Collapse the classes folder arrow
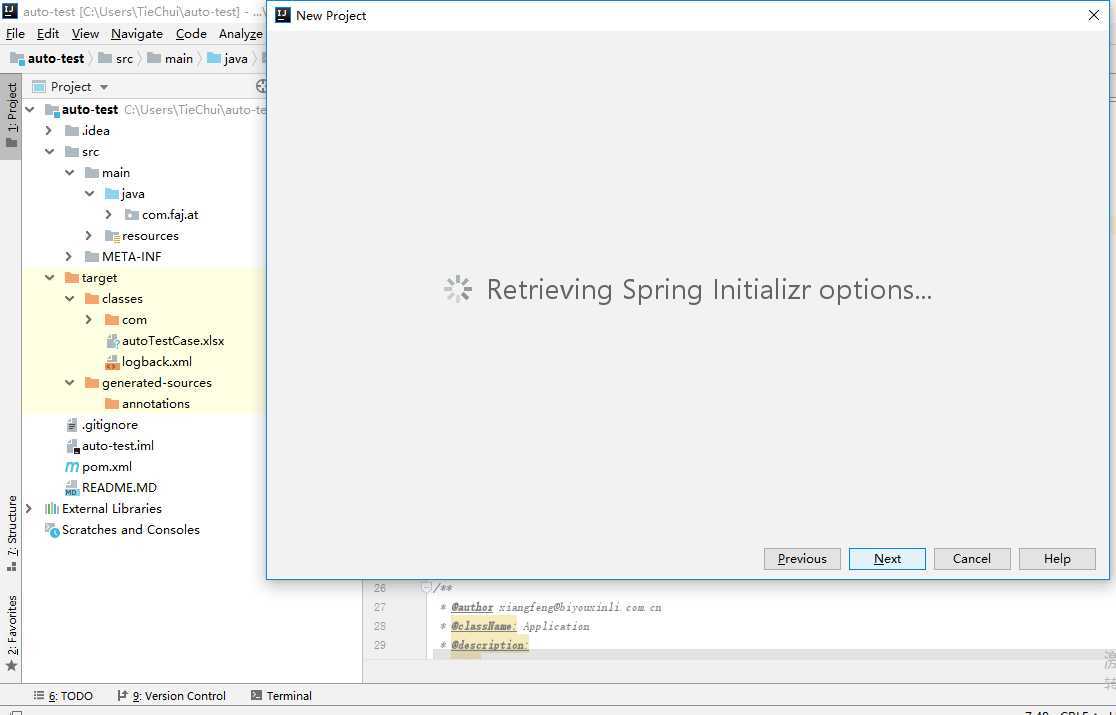The height and width of the screenshot is (715, 1116). click(x=69, y=298)
